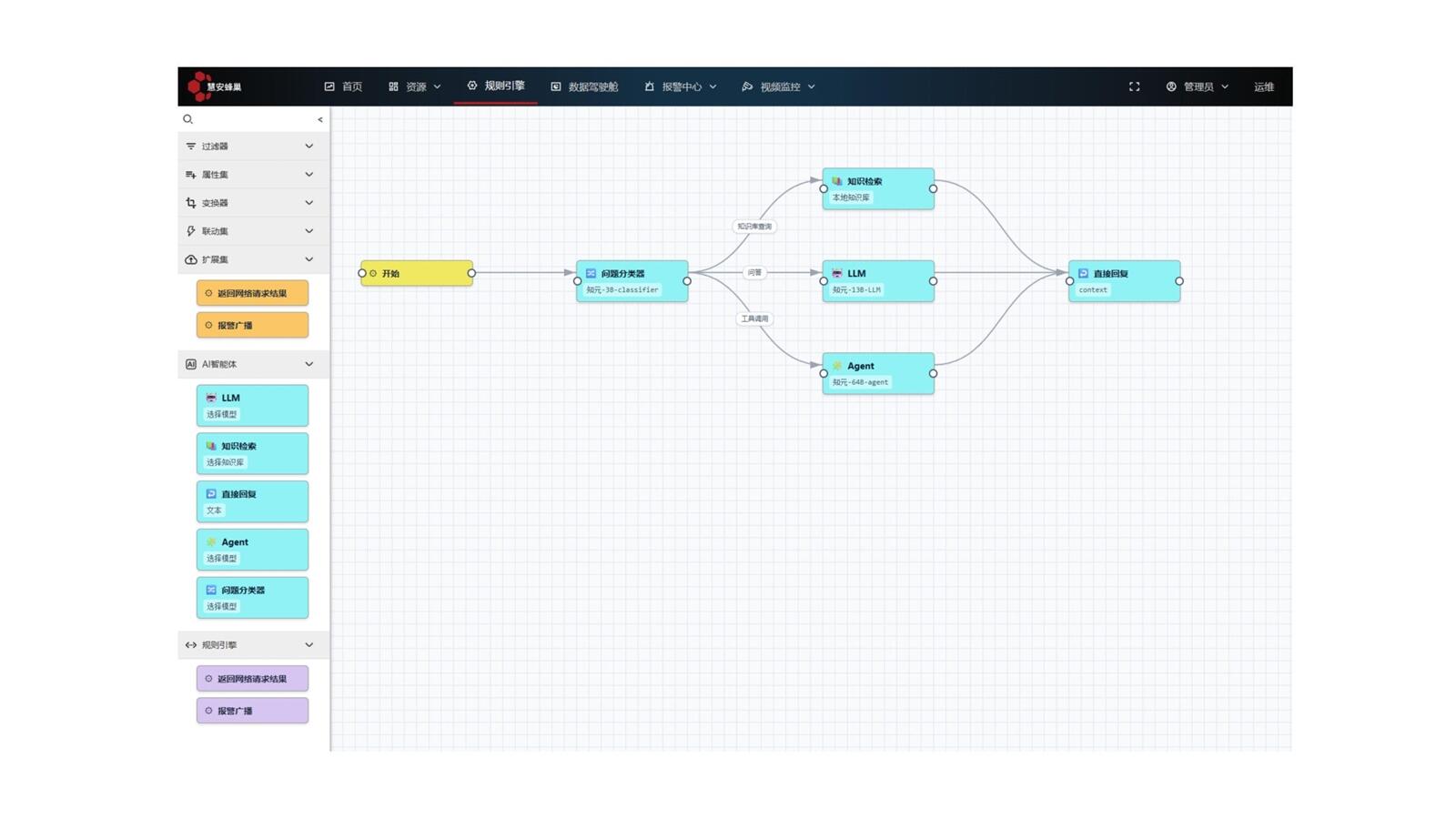Image resolution: width=1456 pixels, height=819 pixels.
Task: Switch to the 数据驾驶舱 tab
Action: [x=584, y=86]
